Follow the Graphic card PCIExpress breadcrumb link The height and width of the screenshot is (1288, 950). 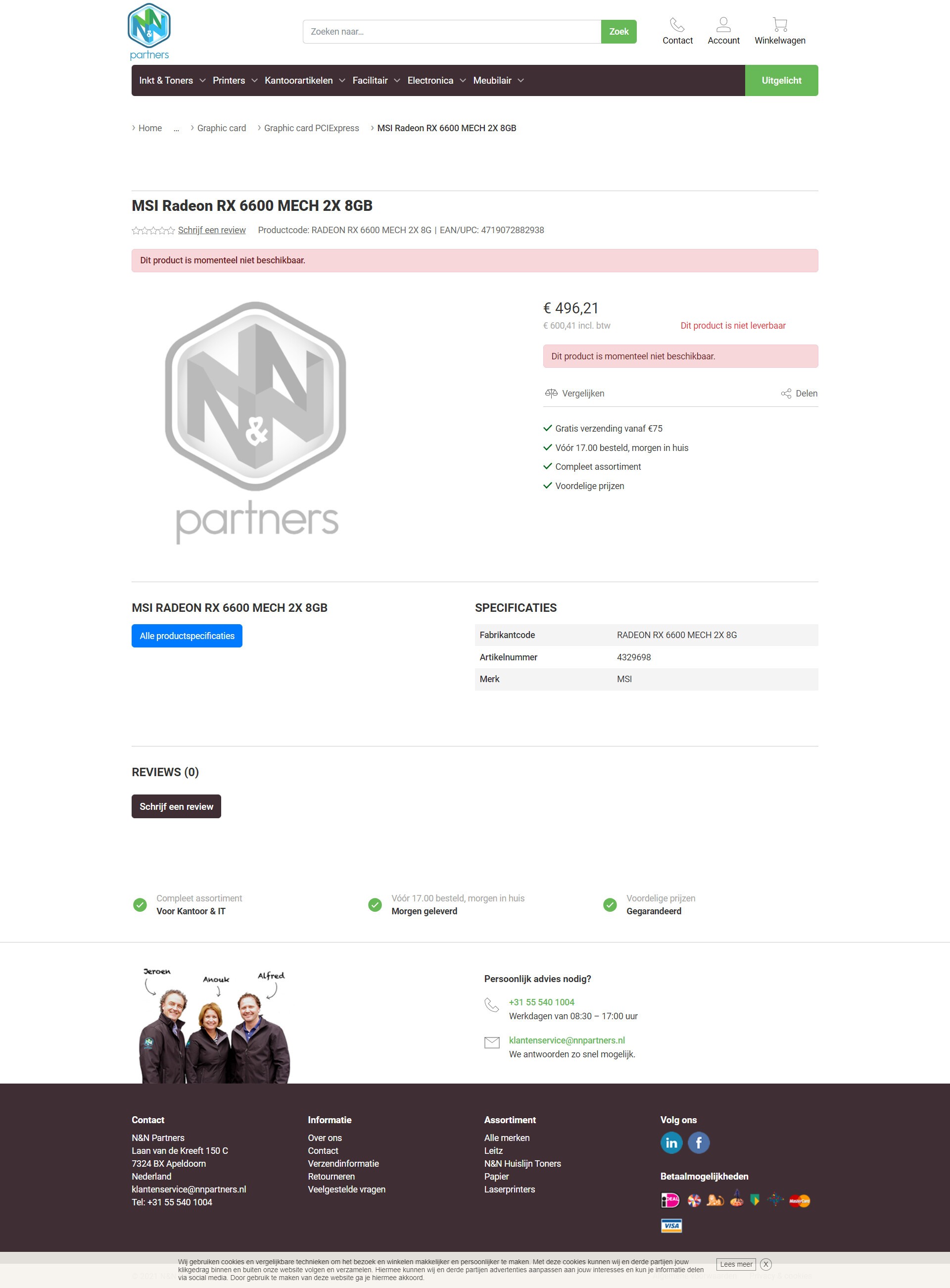(x=311, y=128)
